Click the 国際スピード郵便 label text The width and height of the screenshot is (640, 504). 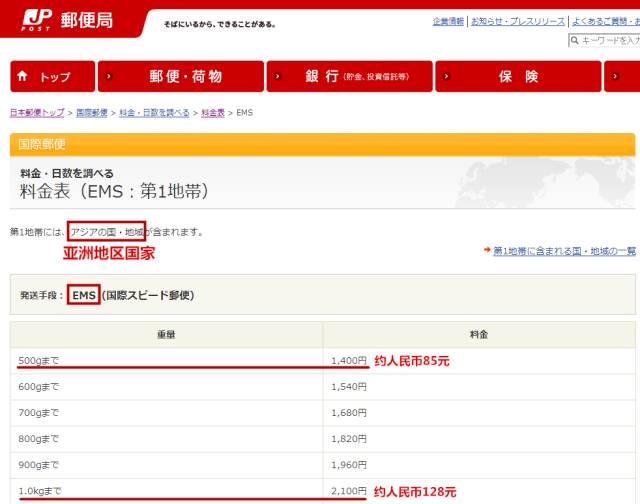pyautogui.click(x=148, y=295)
